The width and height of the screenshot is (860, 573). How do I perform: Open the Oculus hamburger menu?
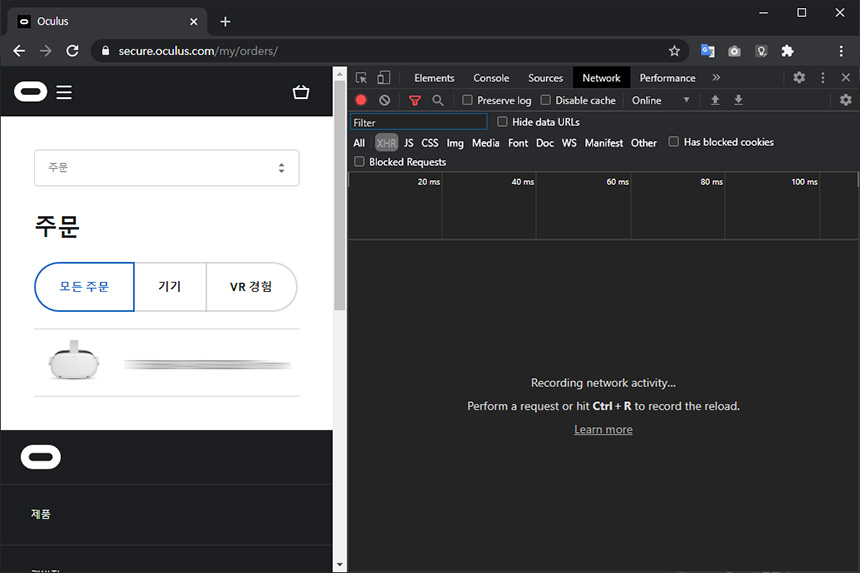[64, 92]
